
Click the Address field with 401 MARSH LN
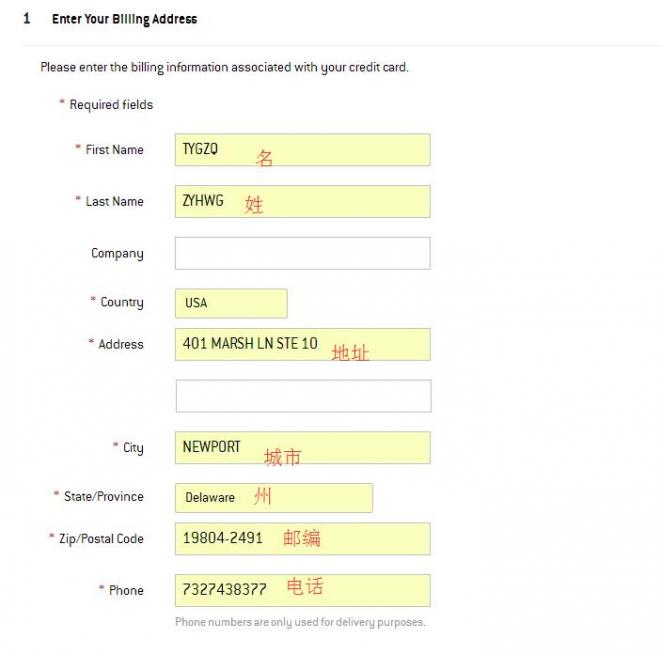tap(303, 345)
